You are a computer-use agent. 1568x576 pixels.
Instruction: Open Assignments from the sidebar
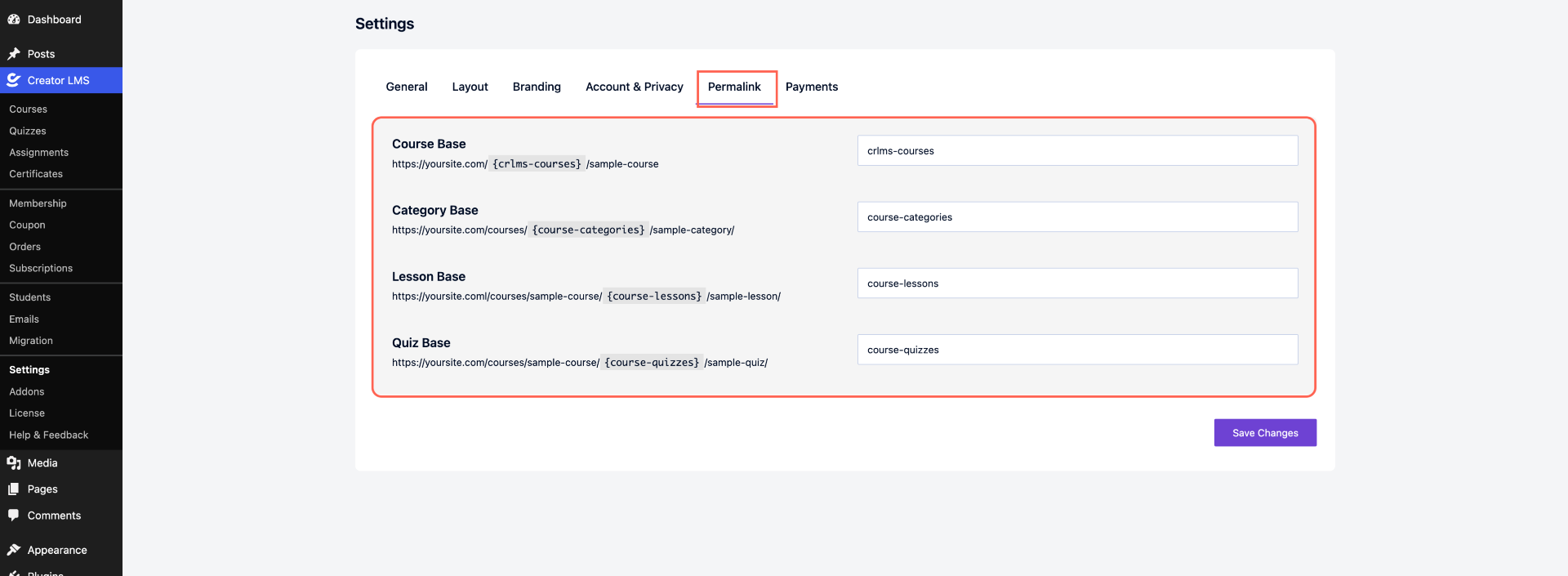pos(39,152)
